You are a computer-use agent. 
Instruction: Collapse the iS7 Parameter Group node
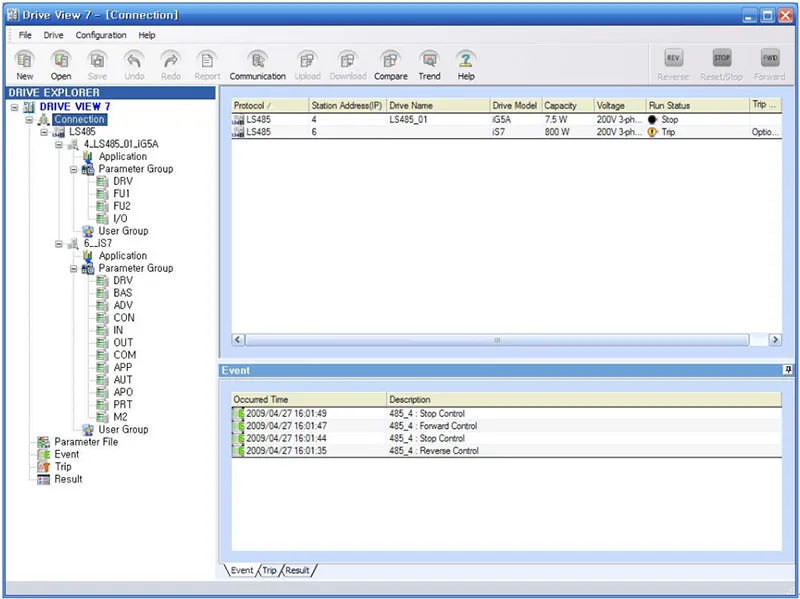click(x=74, y=268)
